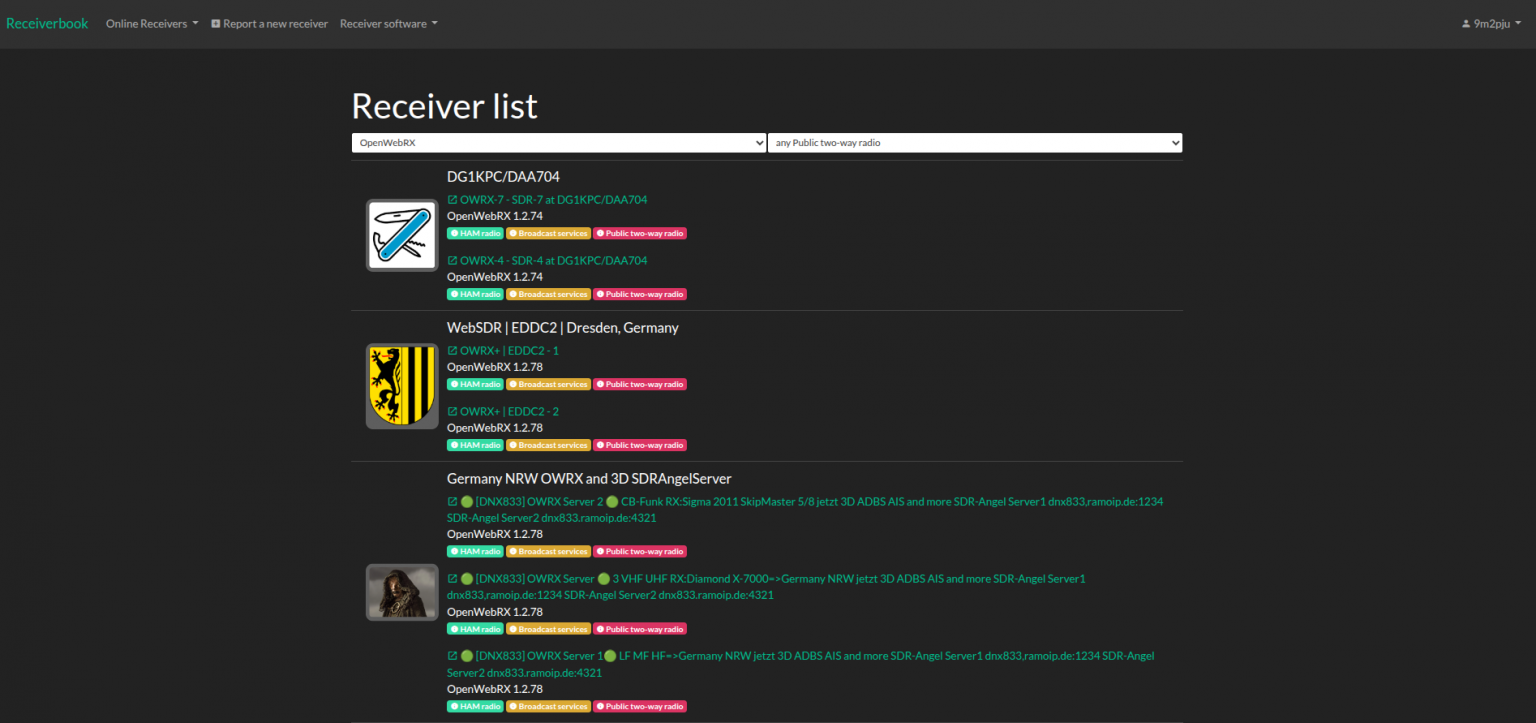Image resolution: width=1536 pixels, height=723 pixels.
Task: Click the external-link icon before OWRX+ | EDDC2 - 1
Action: [451, 350]
